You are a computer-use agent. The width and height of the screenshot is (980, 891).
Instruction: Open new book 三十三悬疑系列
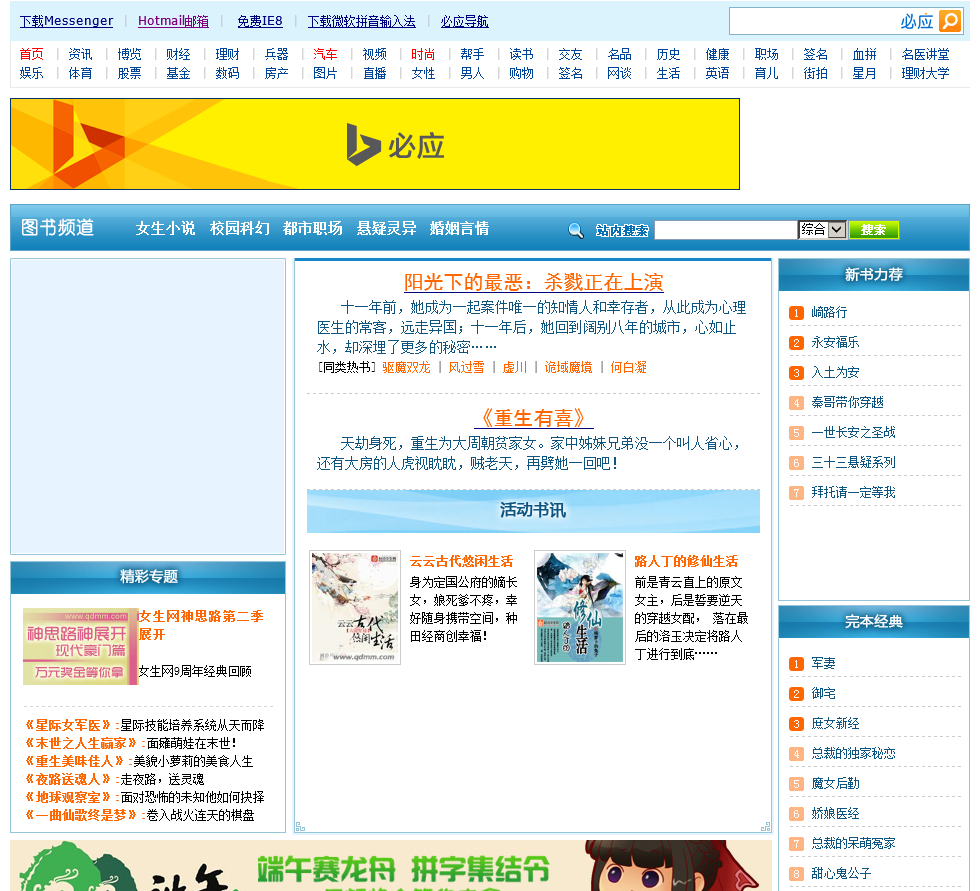853,462
